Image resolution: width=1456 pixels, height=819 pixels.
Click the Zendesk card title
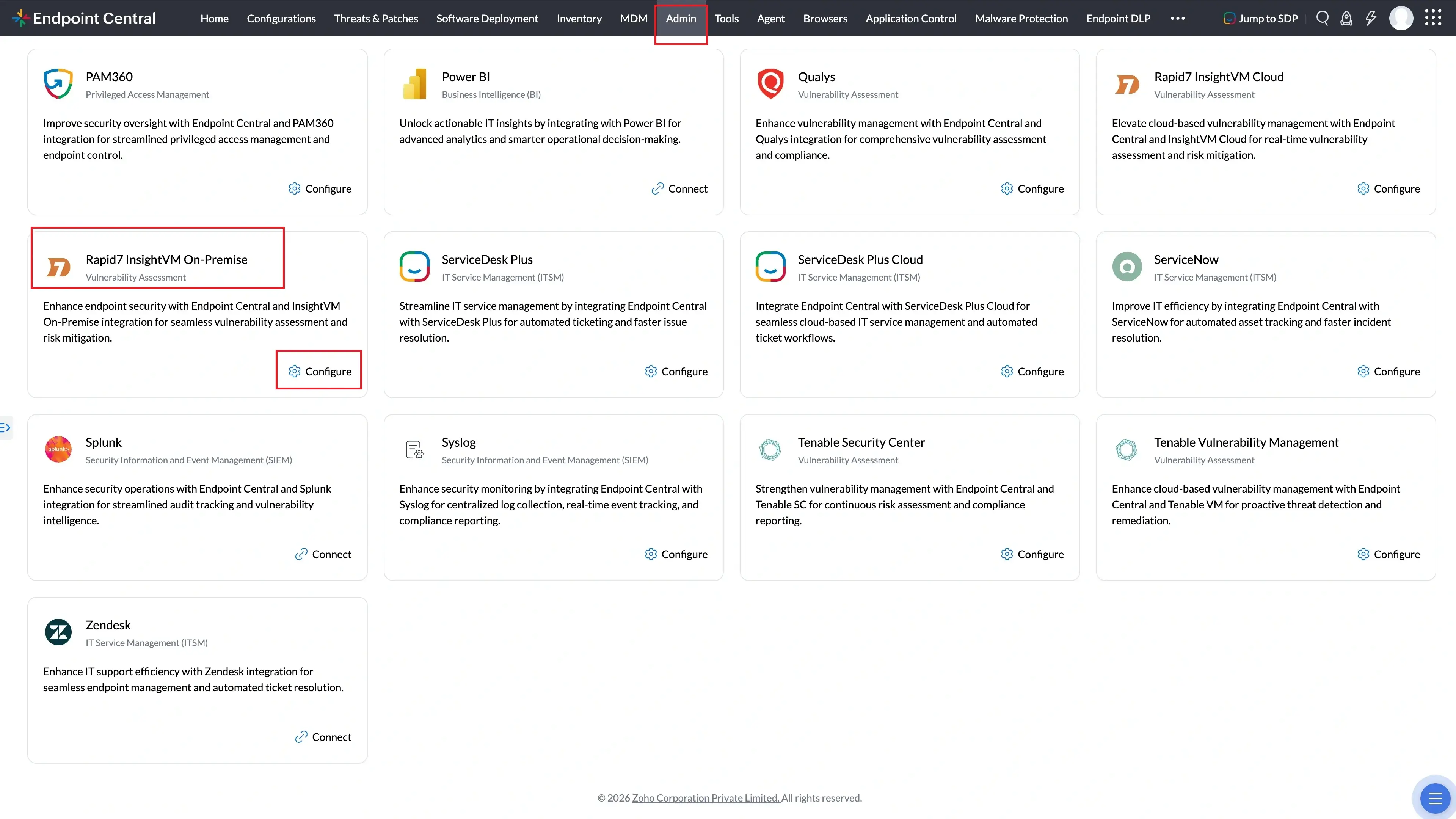(x=108, y=624)
